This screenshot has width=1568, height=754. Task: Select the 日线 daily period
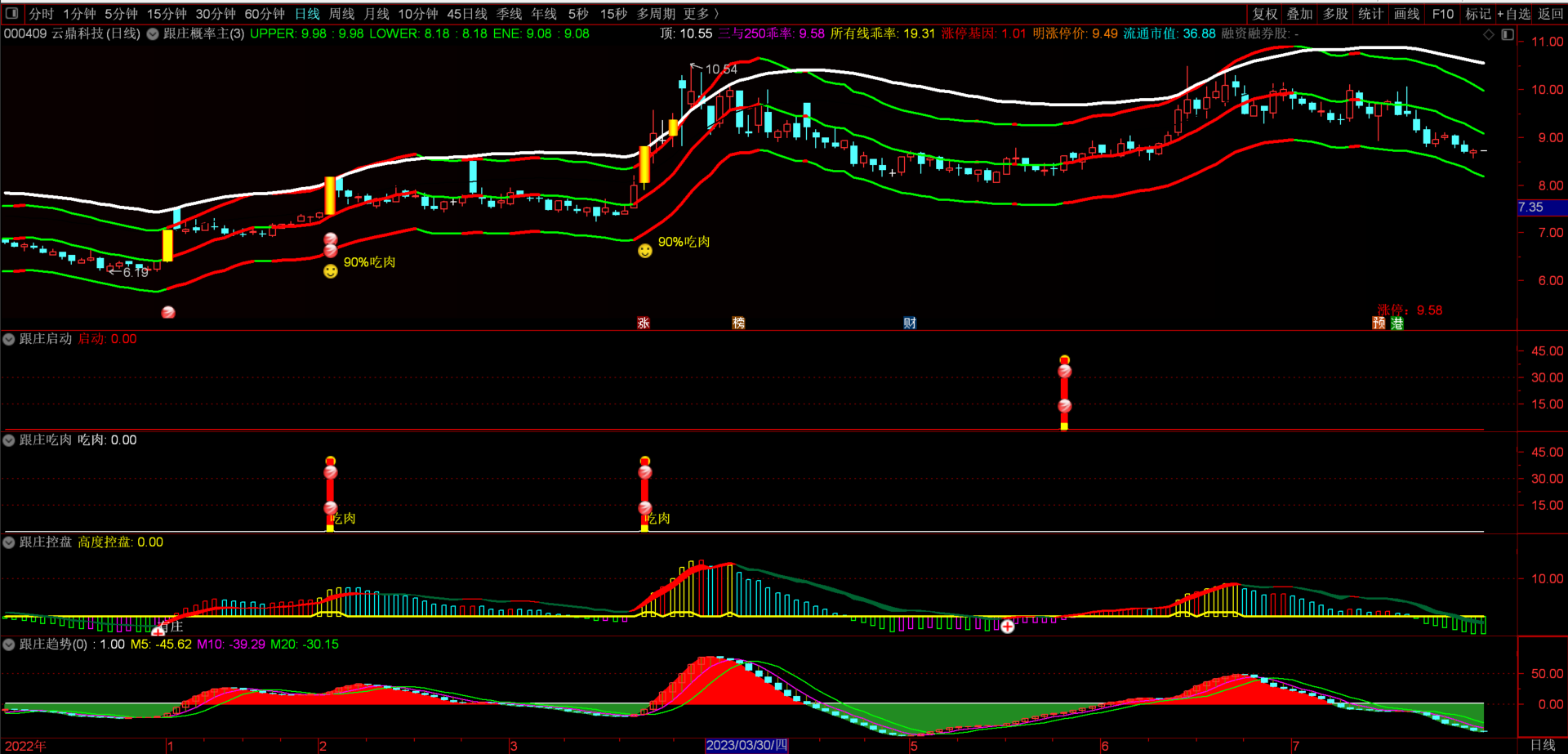(307, 14)
